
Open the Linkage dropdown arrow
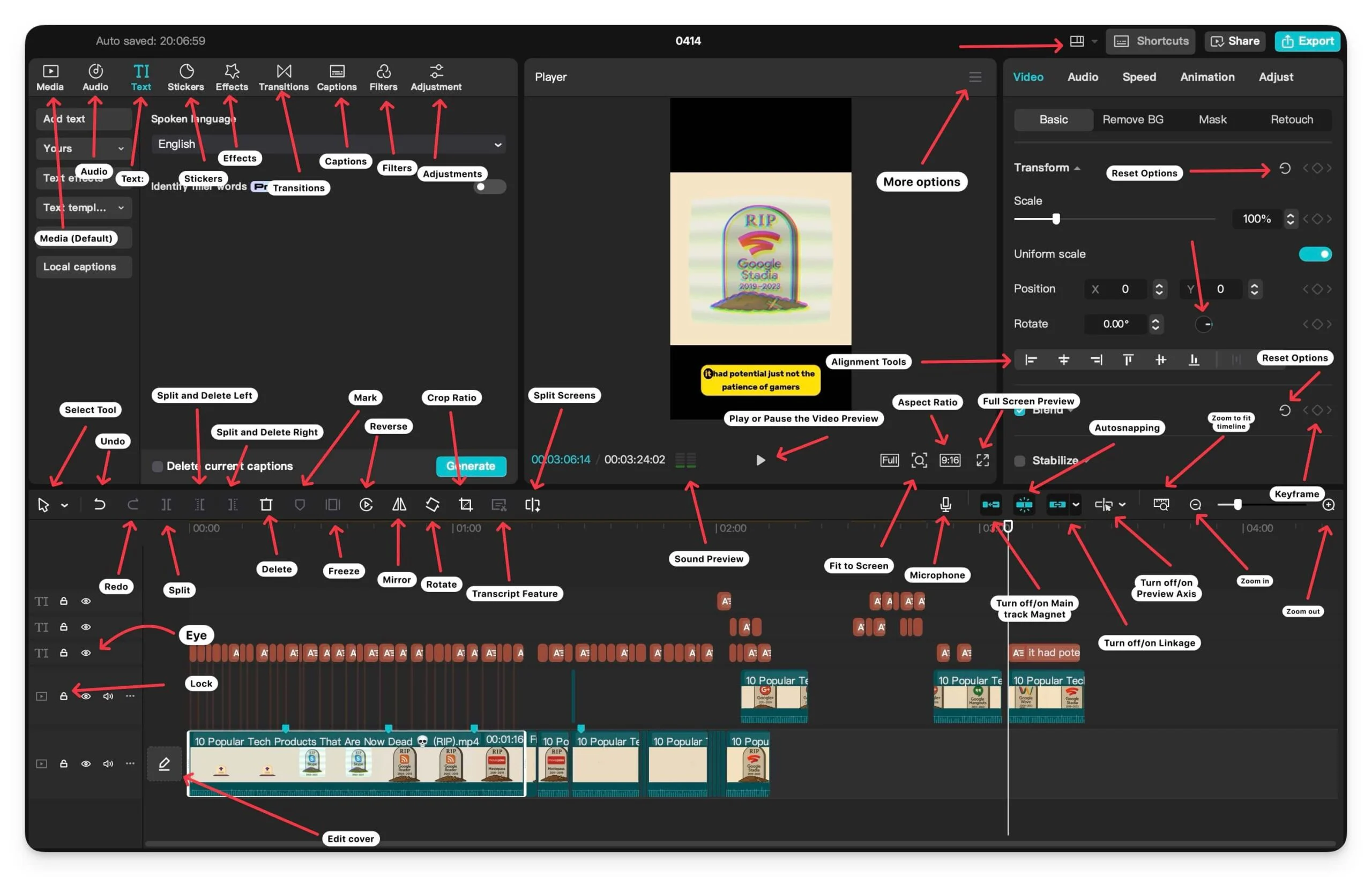pos(1075,505)
